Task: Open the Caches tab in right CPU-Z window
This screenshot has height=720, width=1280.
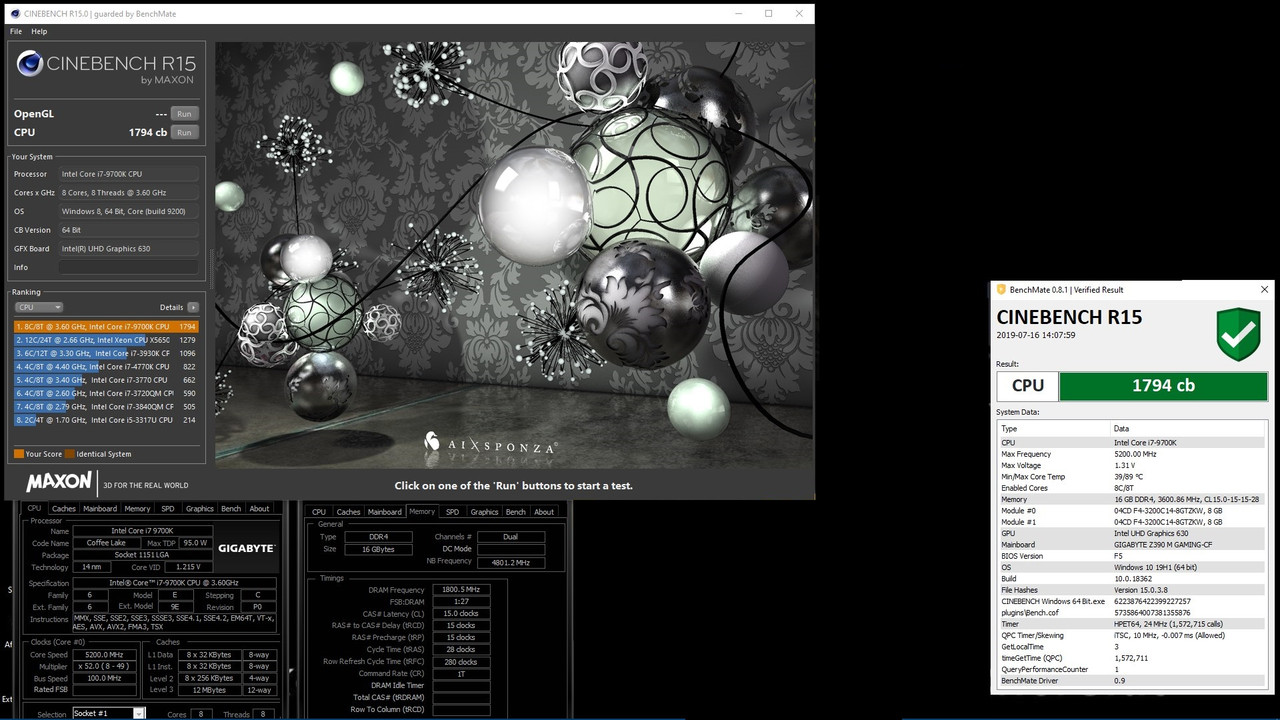Action: pyautogui.click(x=348, y=512)
